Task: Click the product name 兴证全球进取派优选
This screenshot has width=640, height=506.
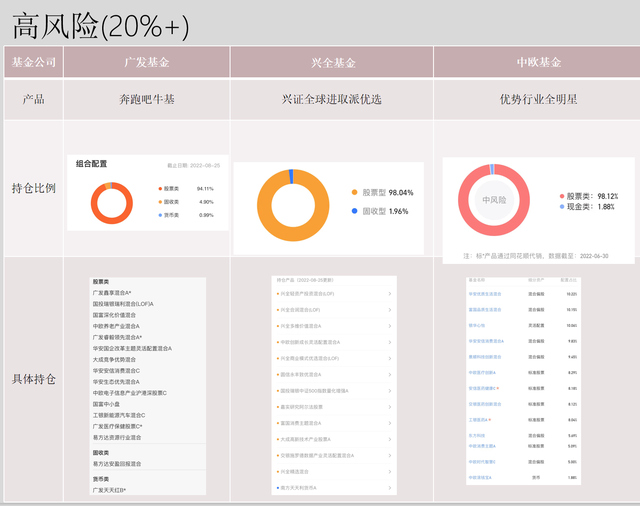Action: tap(332, 99)
